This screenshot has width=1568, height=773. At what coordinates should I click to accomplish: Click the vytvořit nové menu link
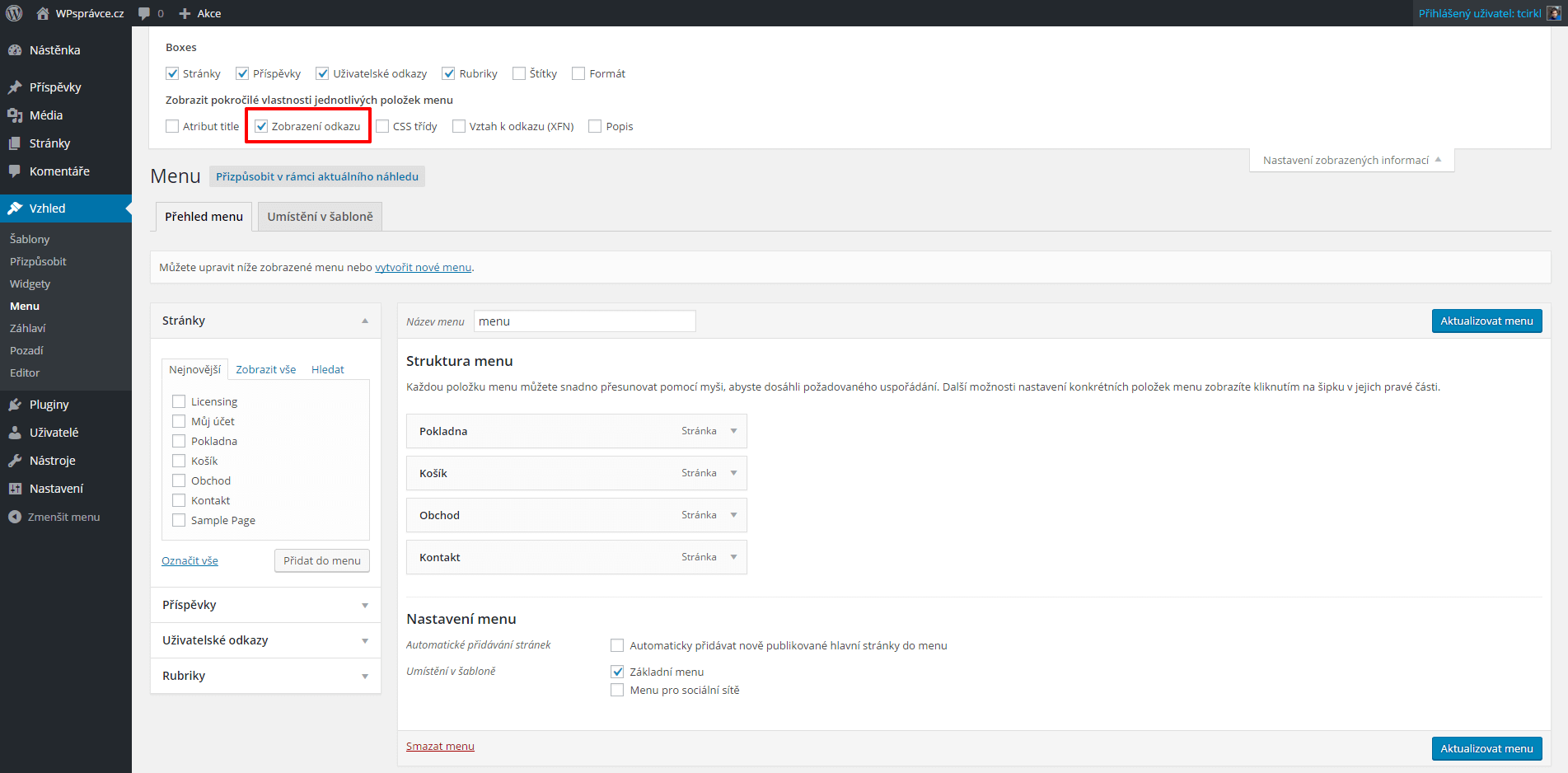click(423, 267)
